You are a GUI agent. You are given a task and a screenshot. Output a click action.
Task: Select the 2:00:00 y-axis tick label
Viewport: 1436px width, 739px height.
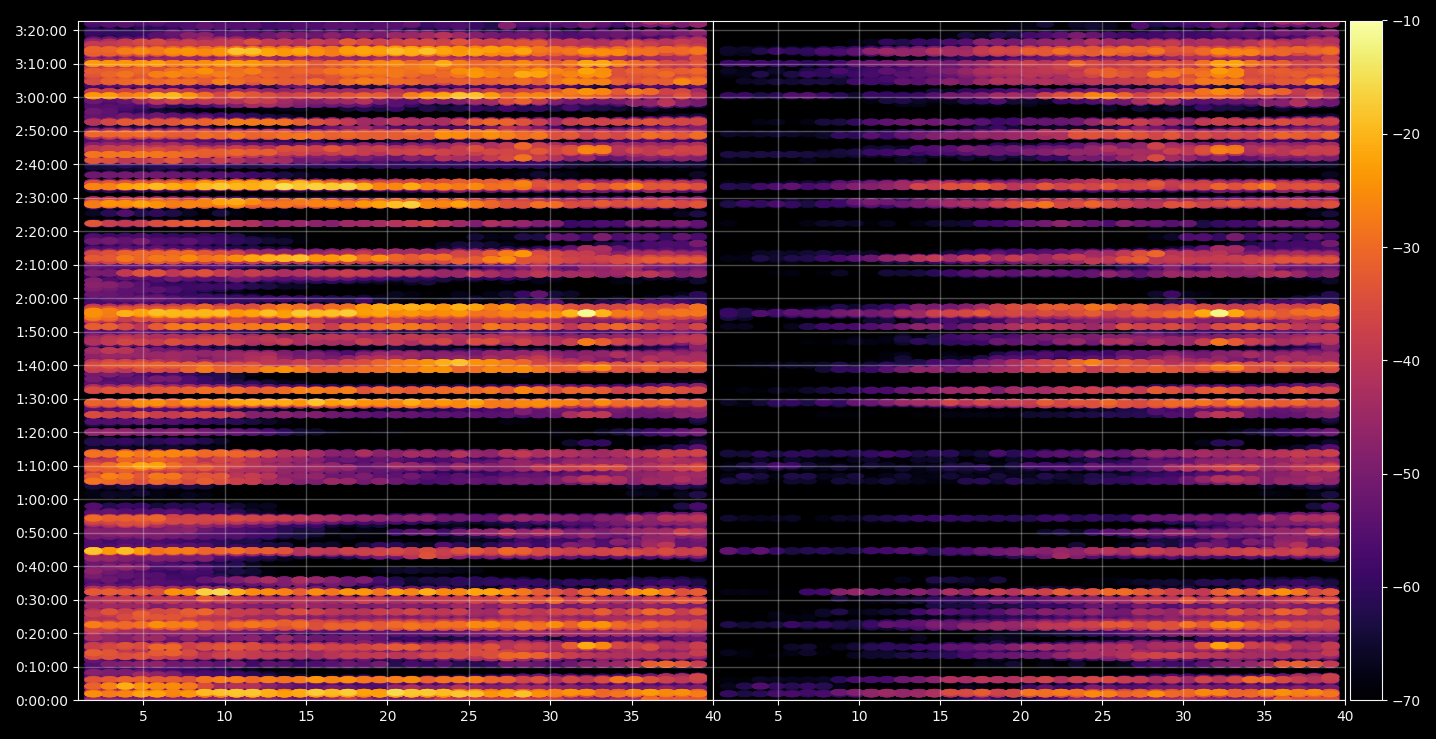[41, 299]
